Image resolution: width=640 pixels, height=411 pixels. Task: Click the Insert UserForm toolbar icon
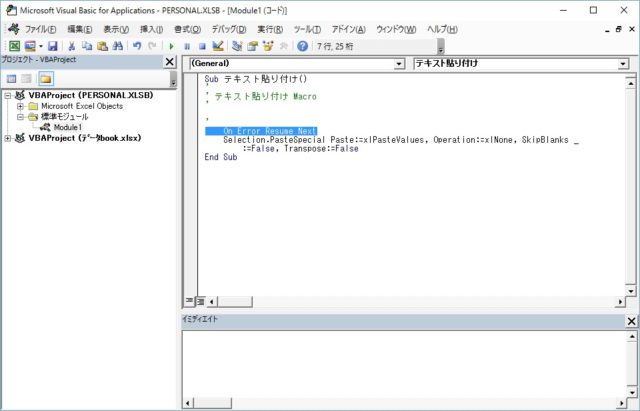pyautogui.click(x=30, y=46)
